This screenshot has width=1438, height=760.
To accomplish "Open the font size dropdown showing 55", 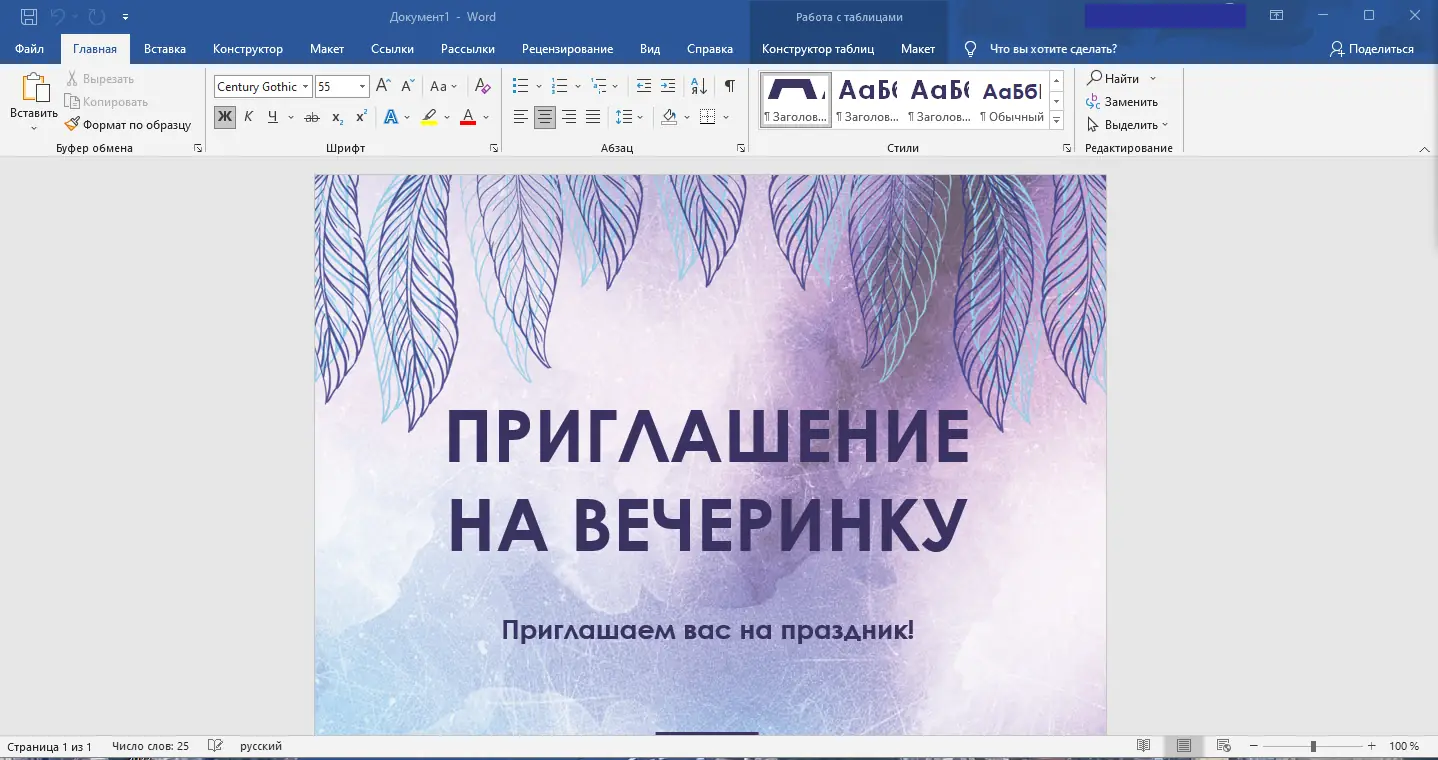I will tap(362, 87).
